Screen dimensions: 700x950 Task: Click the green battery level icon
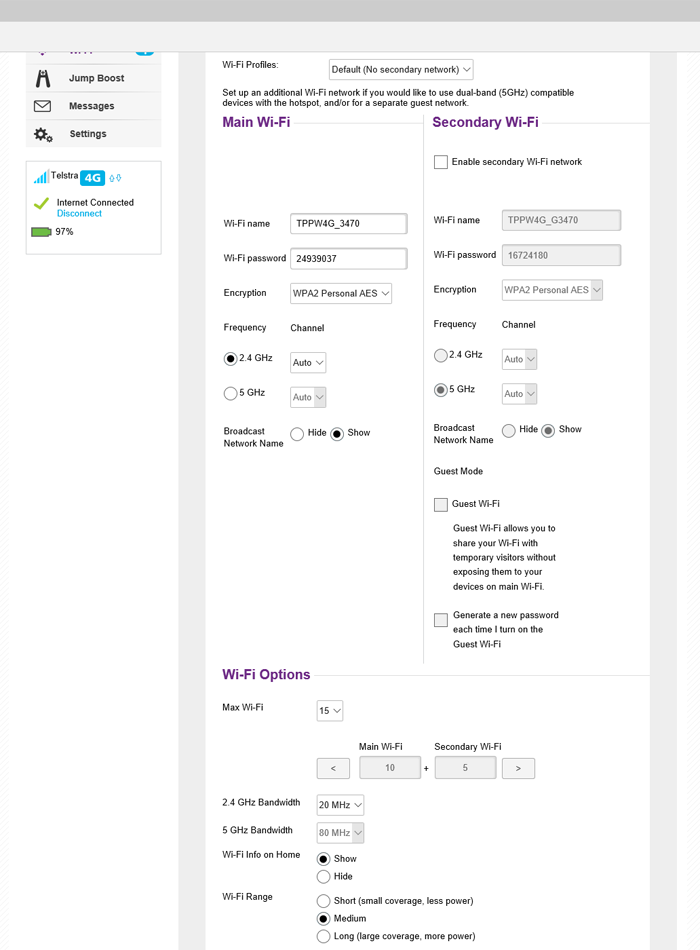pos(41,232)
